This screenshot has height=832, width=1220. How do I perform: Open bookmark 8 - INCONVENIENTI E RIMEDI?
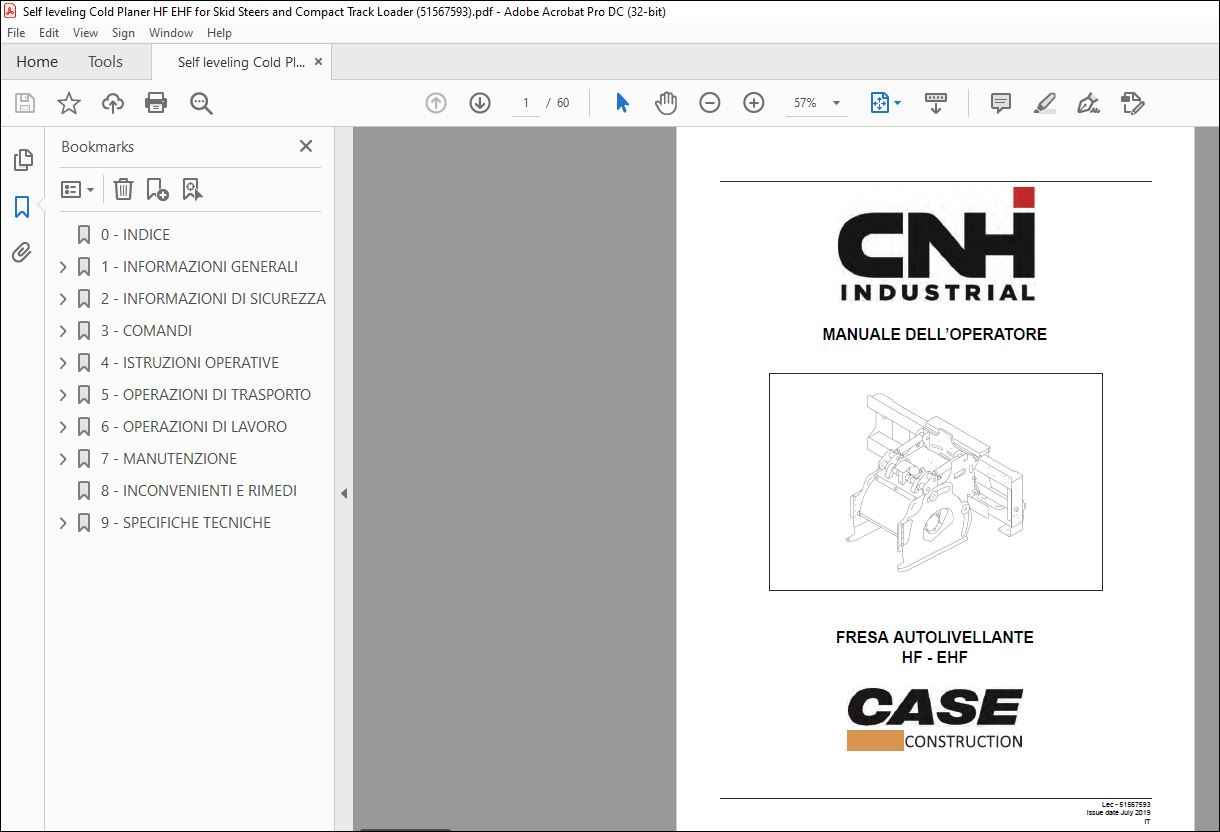tap(198, 491)
